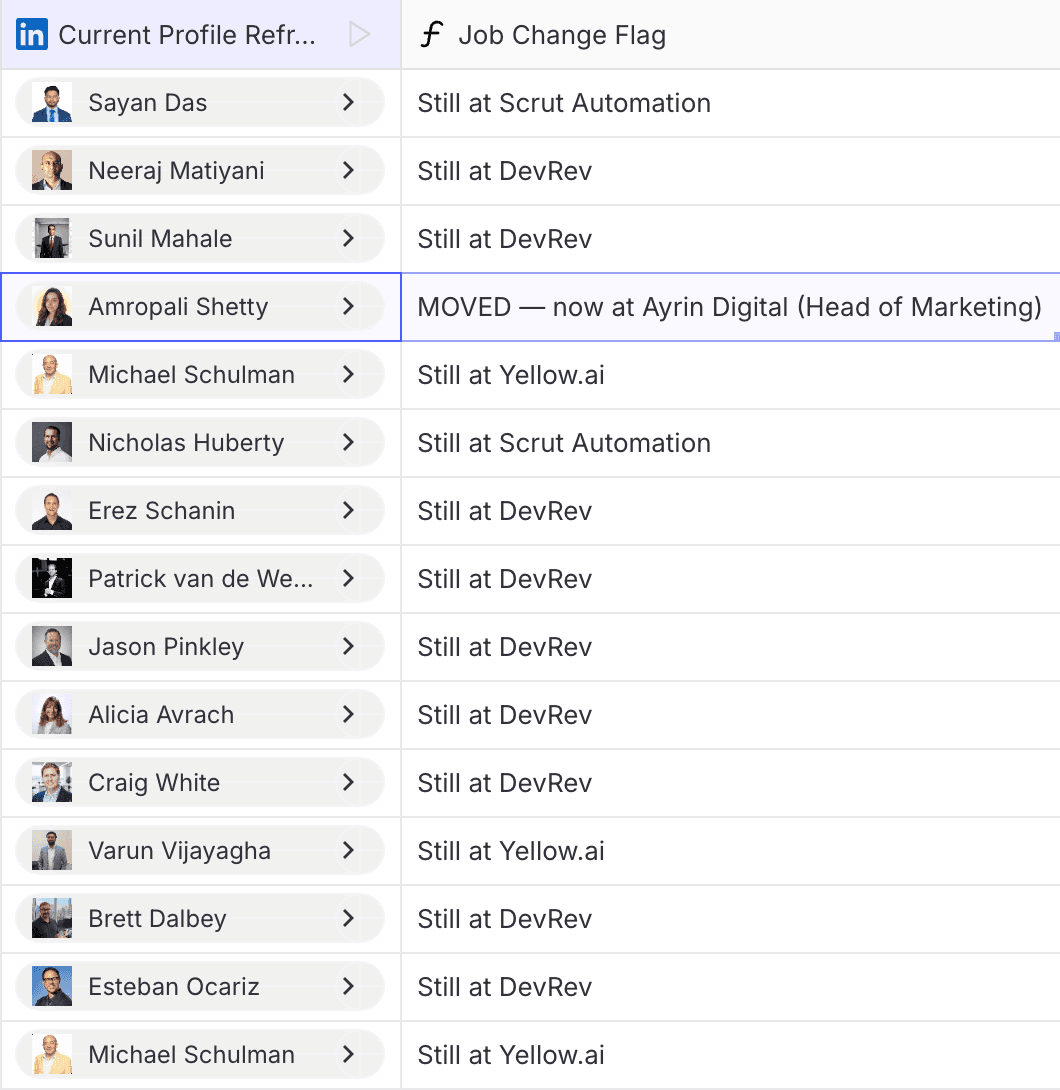1060x1090 pixels.
Task: Select the name Nicholas Huberty
Action: pyautogui.click(x=186, y=443)
